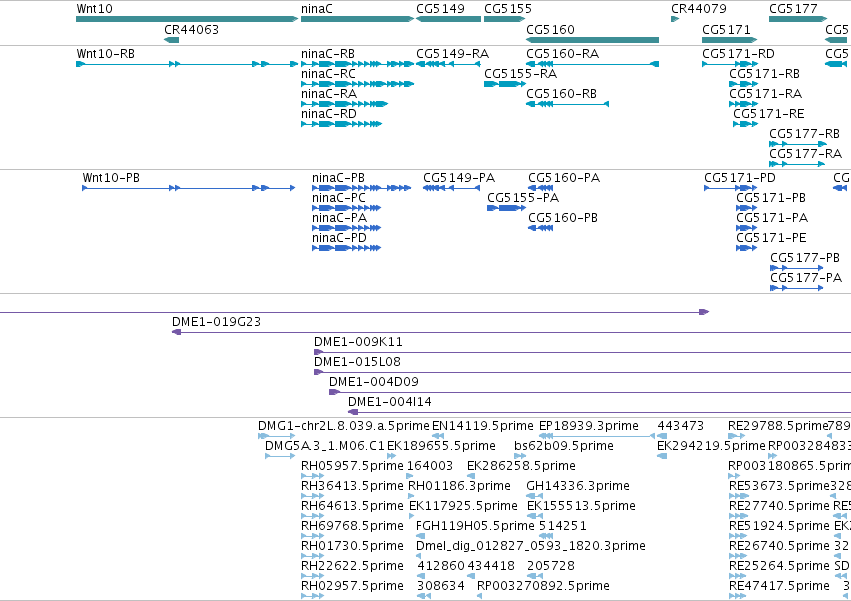The image size is (851, 601).
Task: Select the Wnt10 gene bar
Action: click(x=187, y=19)
